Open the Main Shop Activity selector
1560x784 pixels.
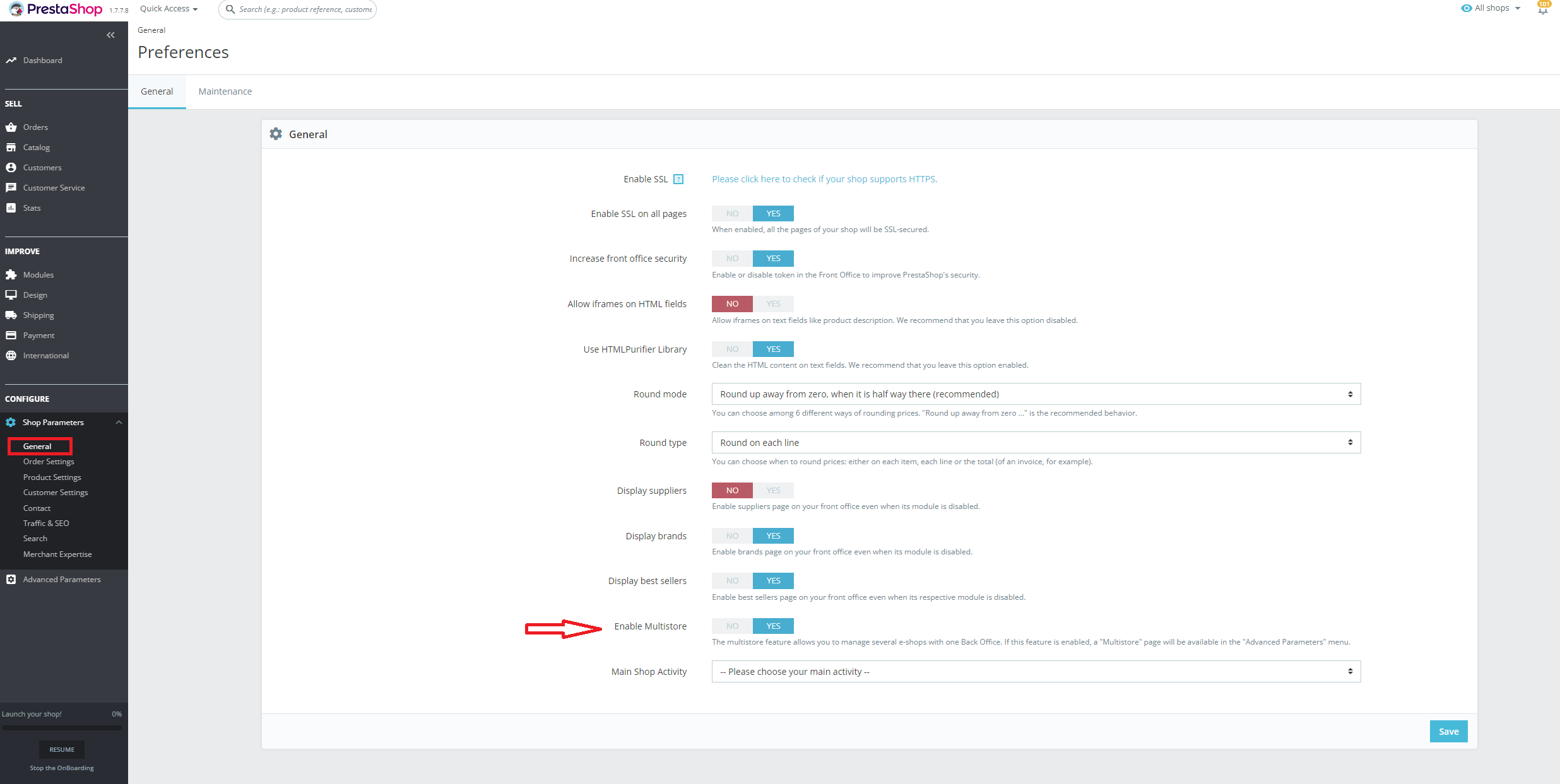[1035, 671]
